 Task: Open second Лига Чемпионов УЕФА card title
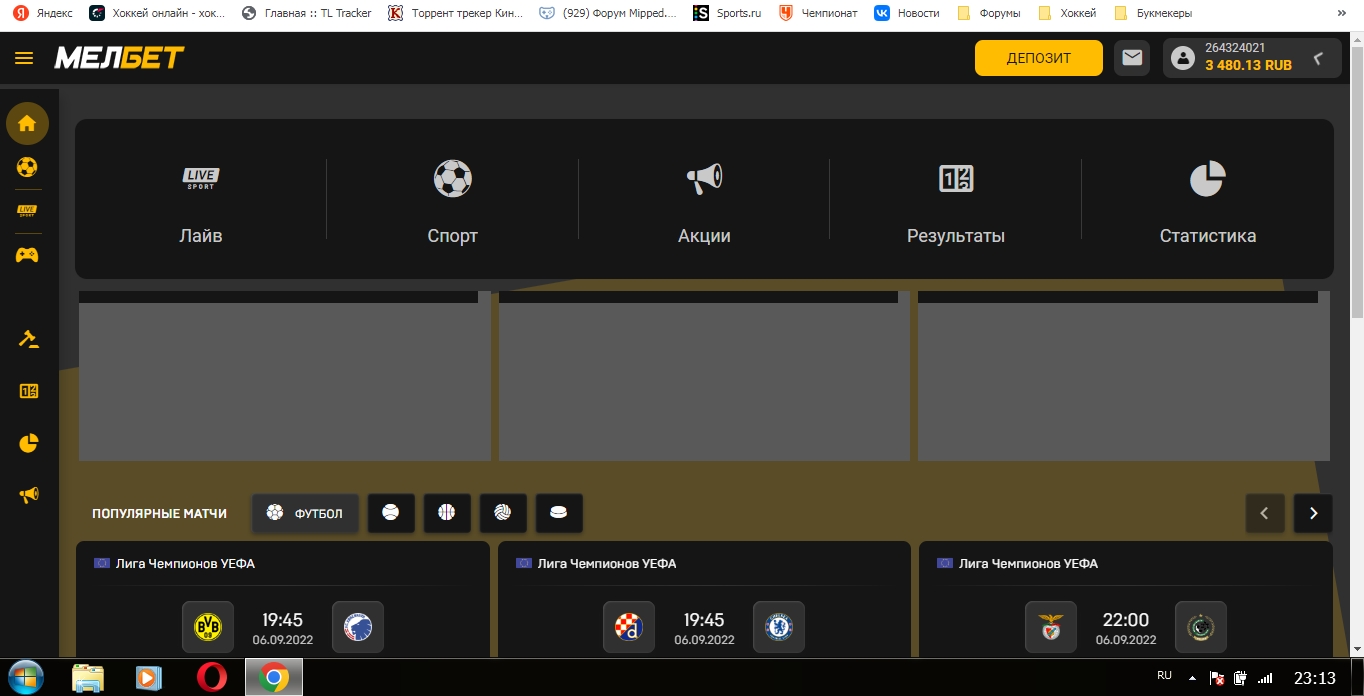pyautogui.click(x=607, y=564)
